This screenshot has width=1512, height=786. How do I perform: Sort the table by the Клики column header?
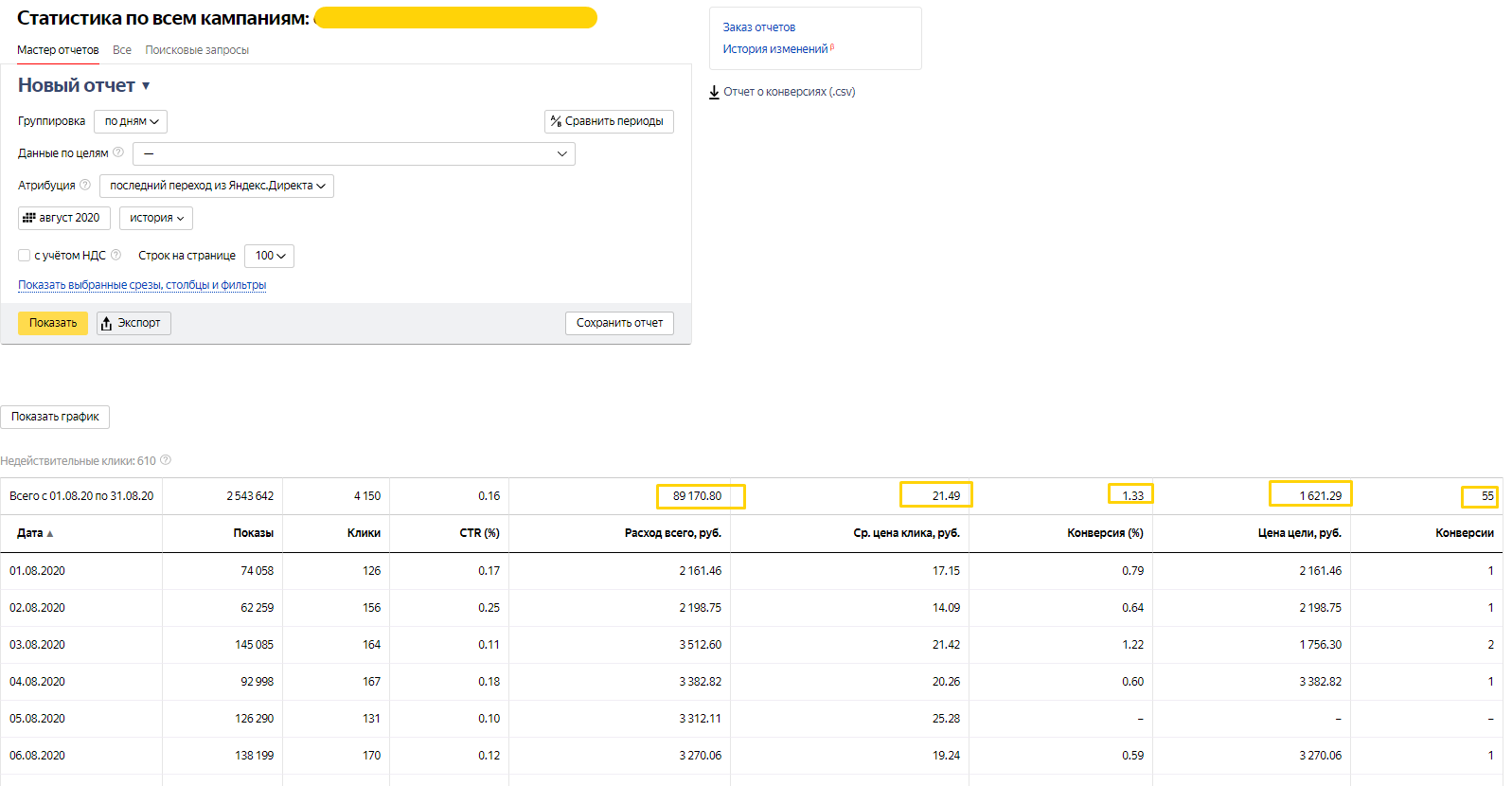364,533
